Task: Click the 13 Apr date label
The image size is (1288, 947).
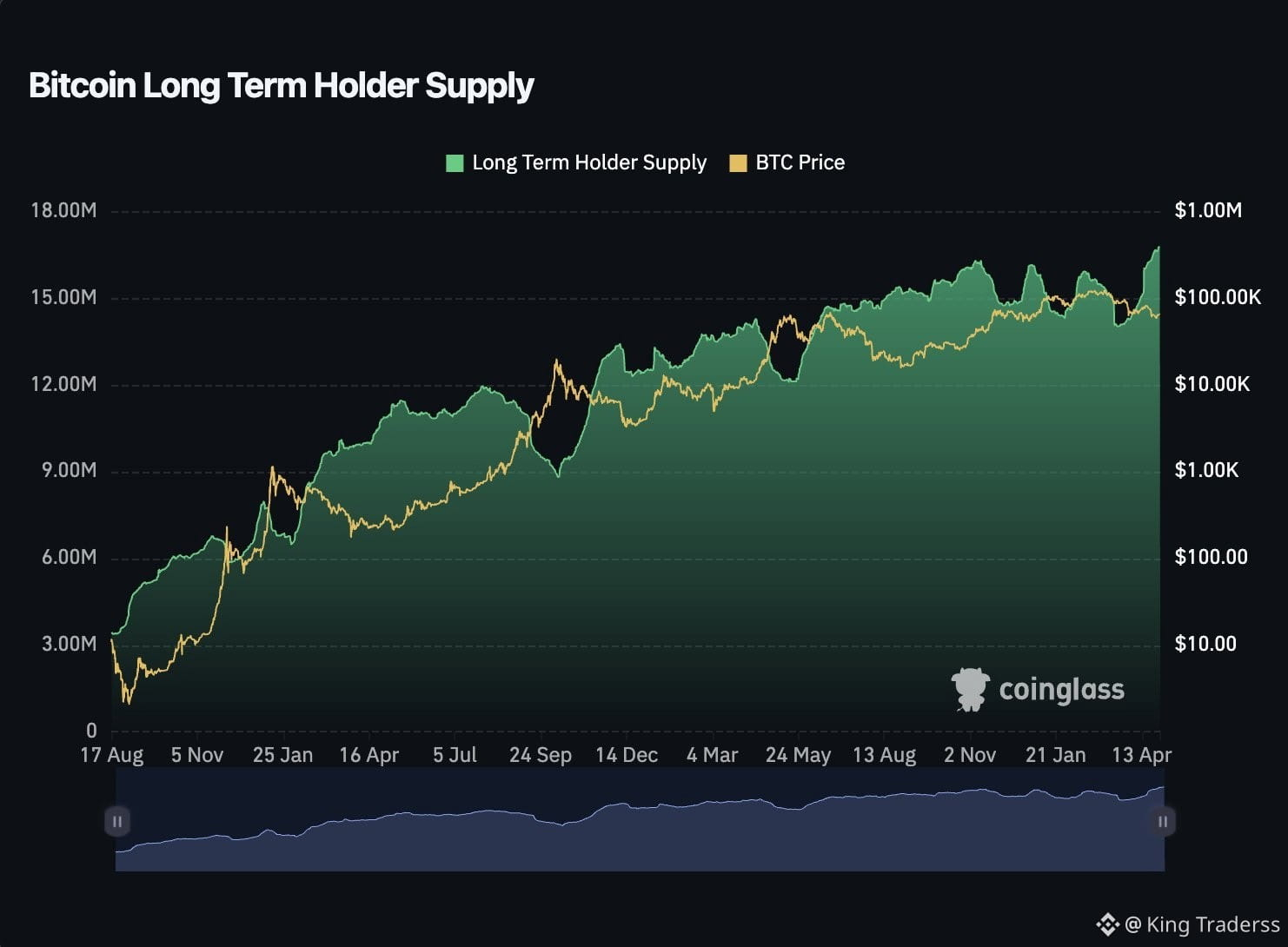Action: coord(1142,755)
